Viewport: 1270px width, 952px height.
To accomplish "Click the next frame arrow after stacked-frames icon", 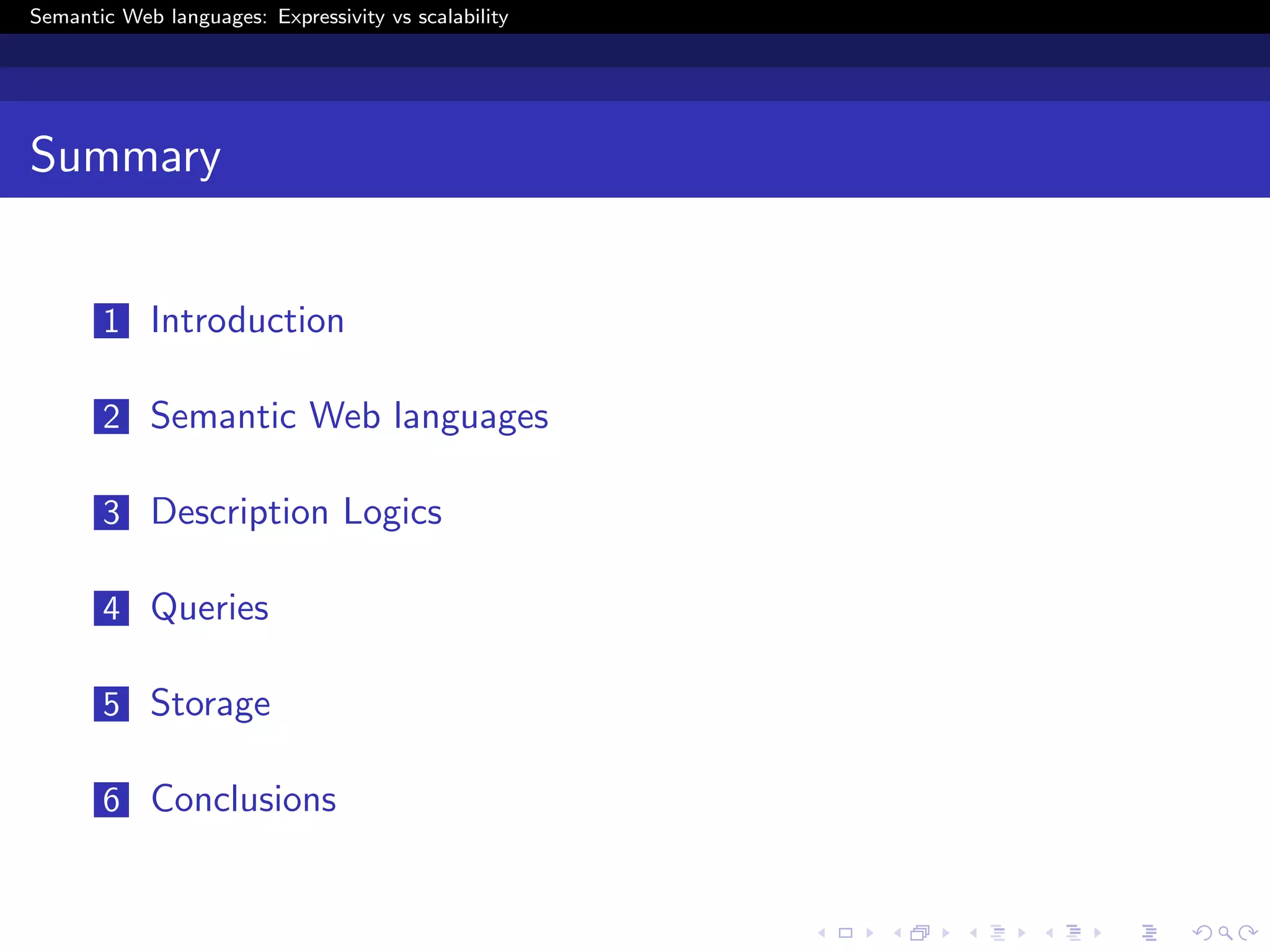I will click(946, 933).
